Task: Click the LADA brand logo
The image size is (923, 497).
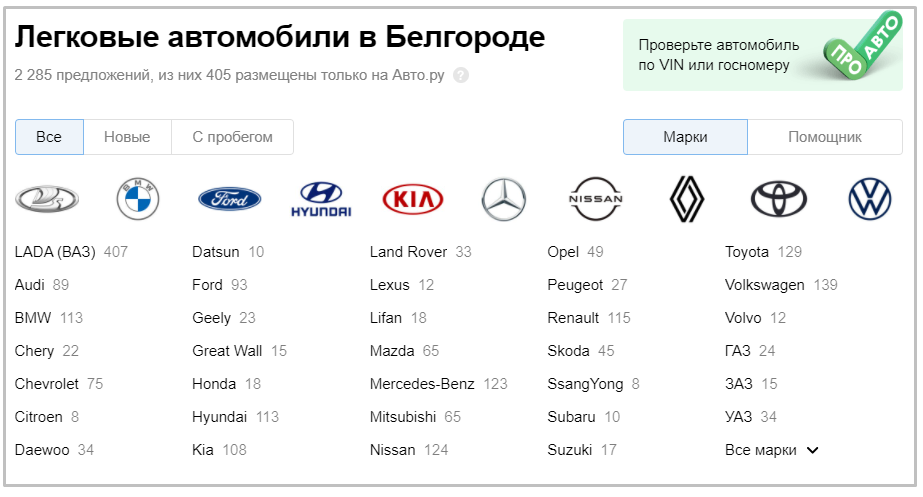Action: [47, 199]
